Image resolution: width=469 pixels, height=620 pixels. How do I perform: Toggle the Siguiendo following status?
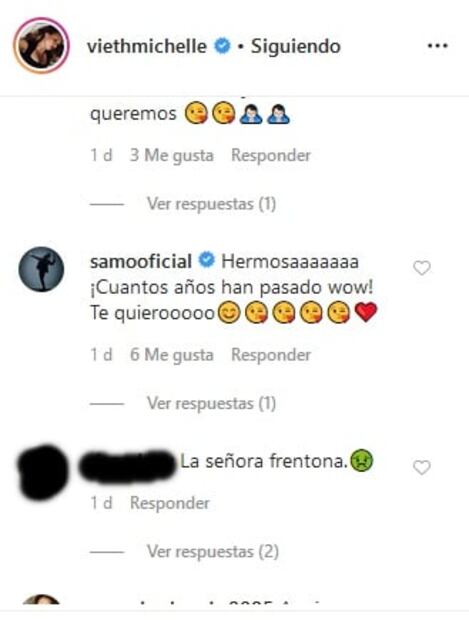coord(296,46)
